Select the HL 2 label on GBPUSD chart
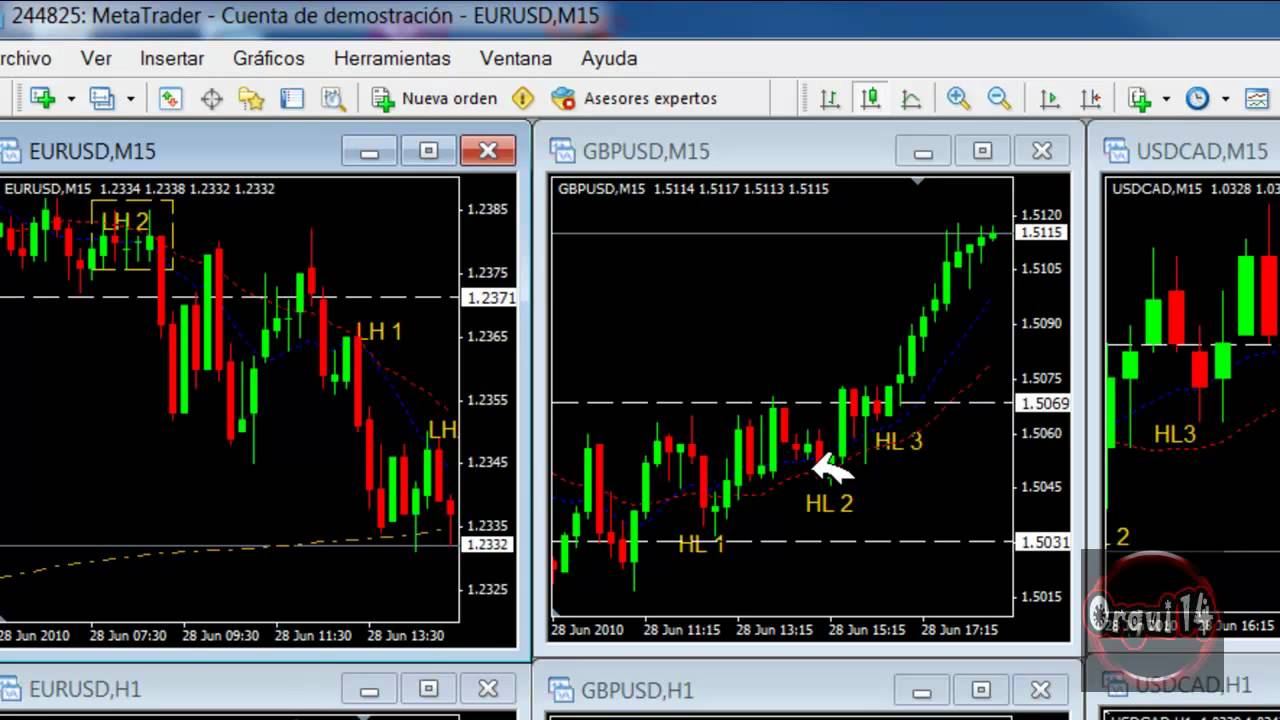 pyautogui.click(x=829, y=504)
